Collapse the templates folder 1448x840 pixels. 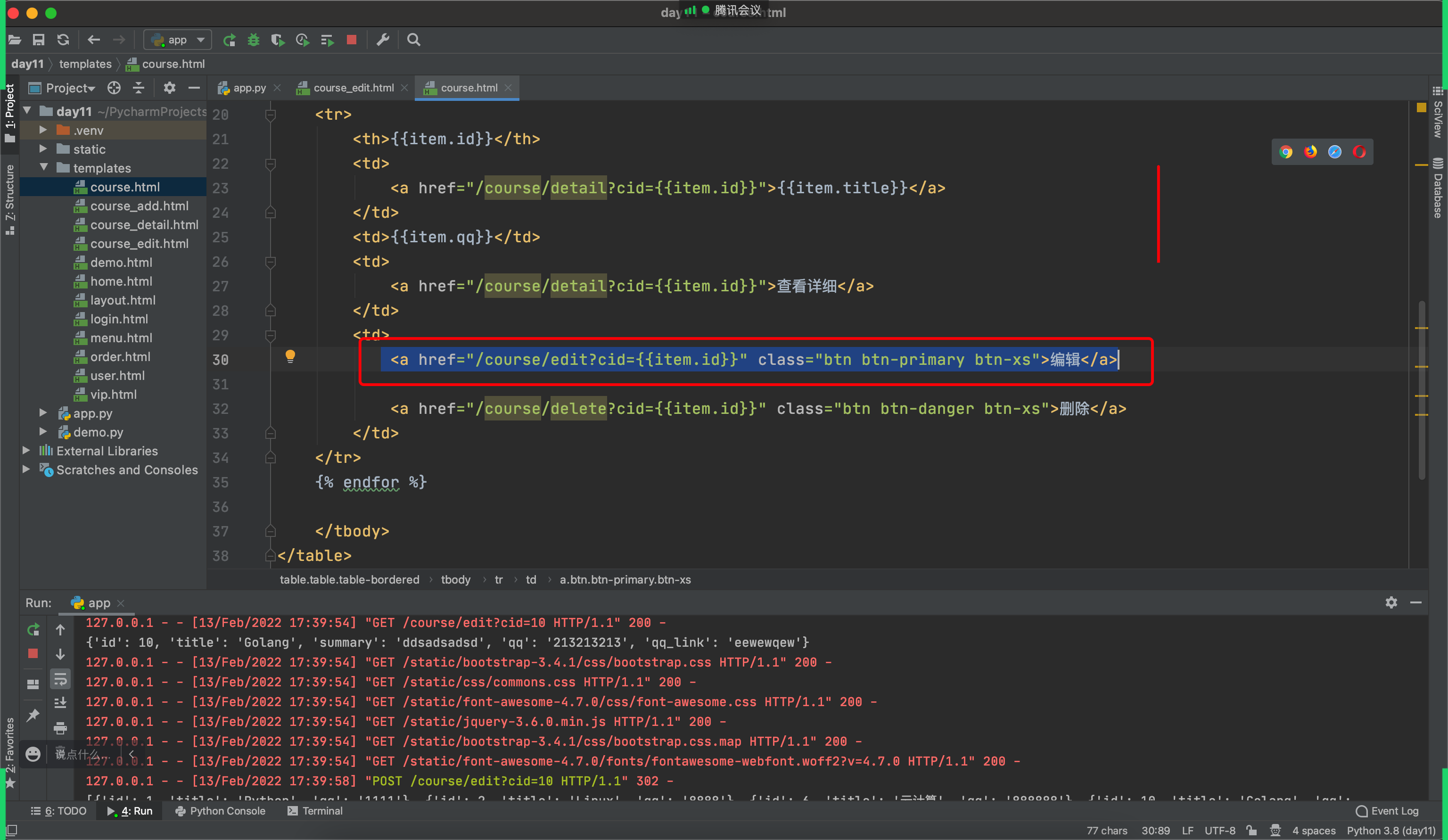[x=44, y=167]
